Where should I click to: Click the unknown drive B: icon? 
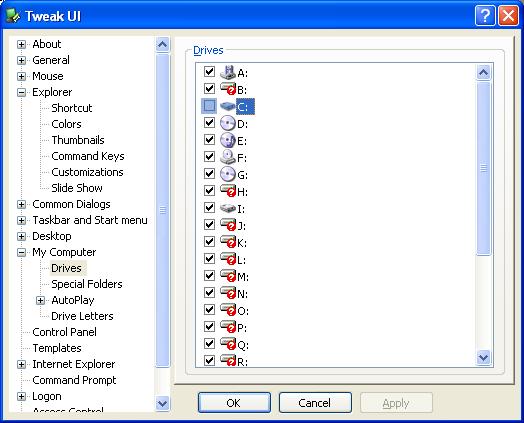228,89
